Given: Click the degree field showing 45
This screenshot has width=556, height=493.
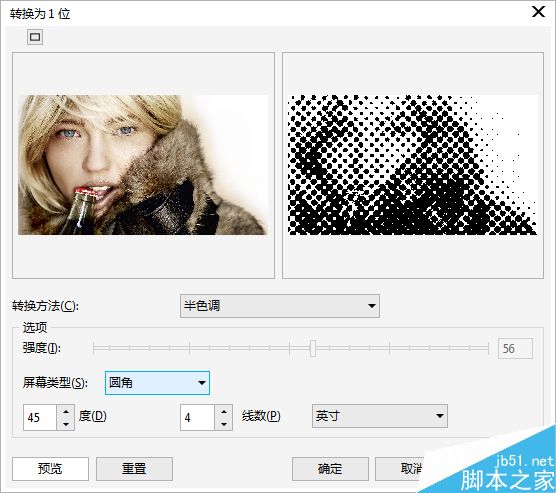Looking at the screenshot, I should click(40, 417).
